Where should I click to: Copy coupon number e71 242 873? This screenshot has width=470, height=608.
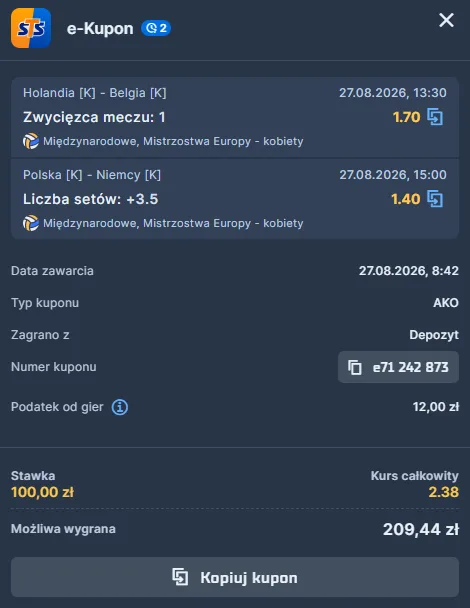398,367
